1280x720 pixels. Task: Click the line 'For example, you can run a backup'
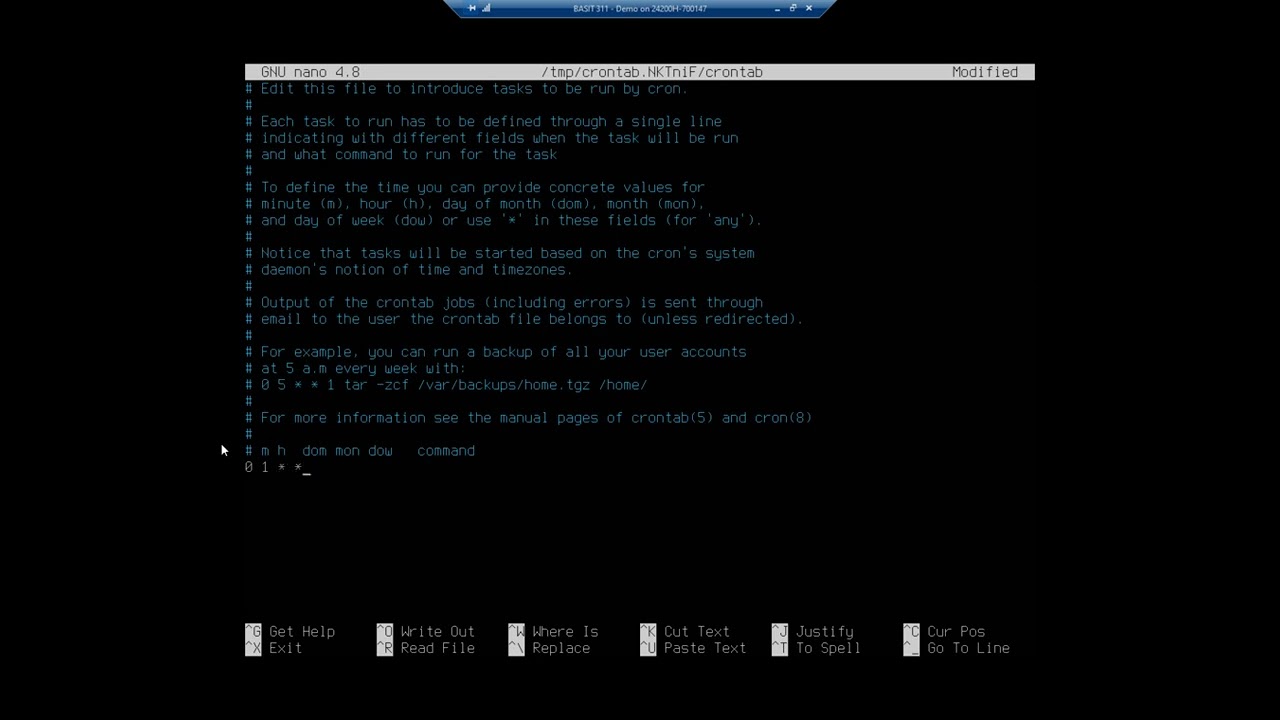[496, 352]
